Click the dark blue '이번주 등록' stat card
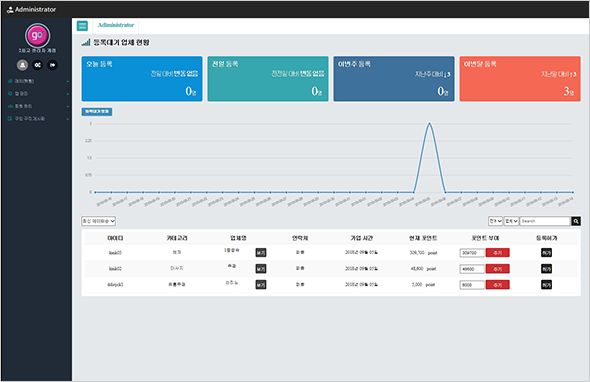590x382 pixels. 394,79
